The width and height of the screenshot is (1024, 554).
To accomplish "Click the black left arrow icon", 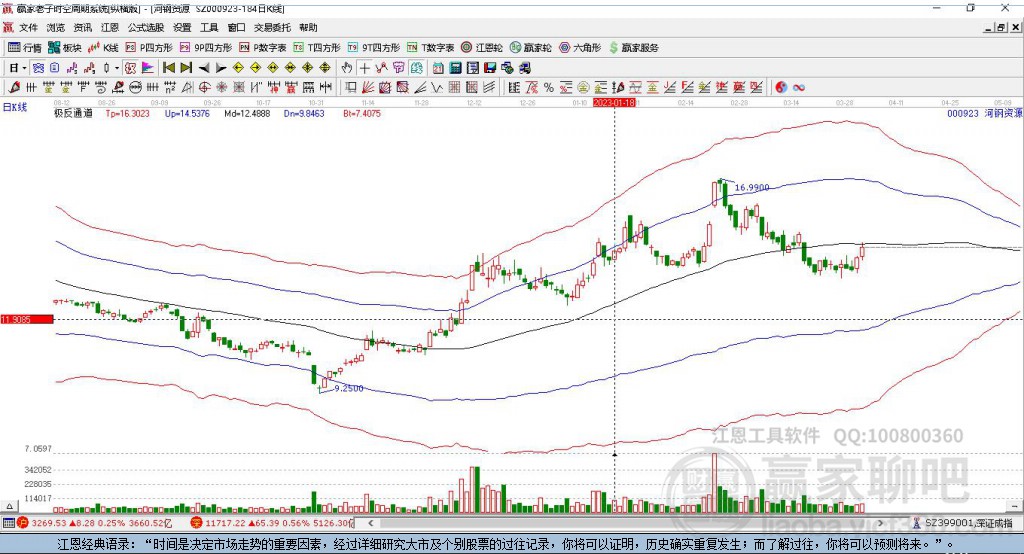I will coord(204,68).
